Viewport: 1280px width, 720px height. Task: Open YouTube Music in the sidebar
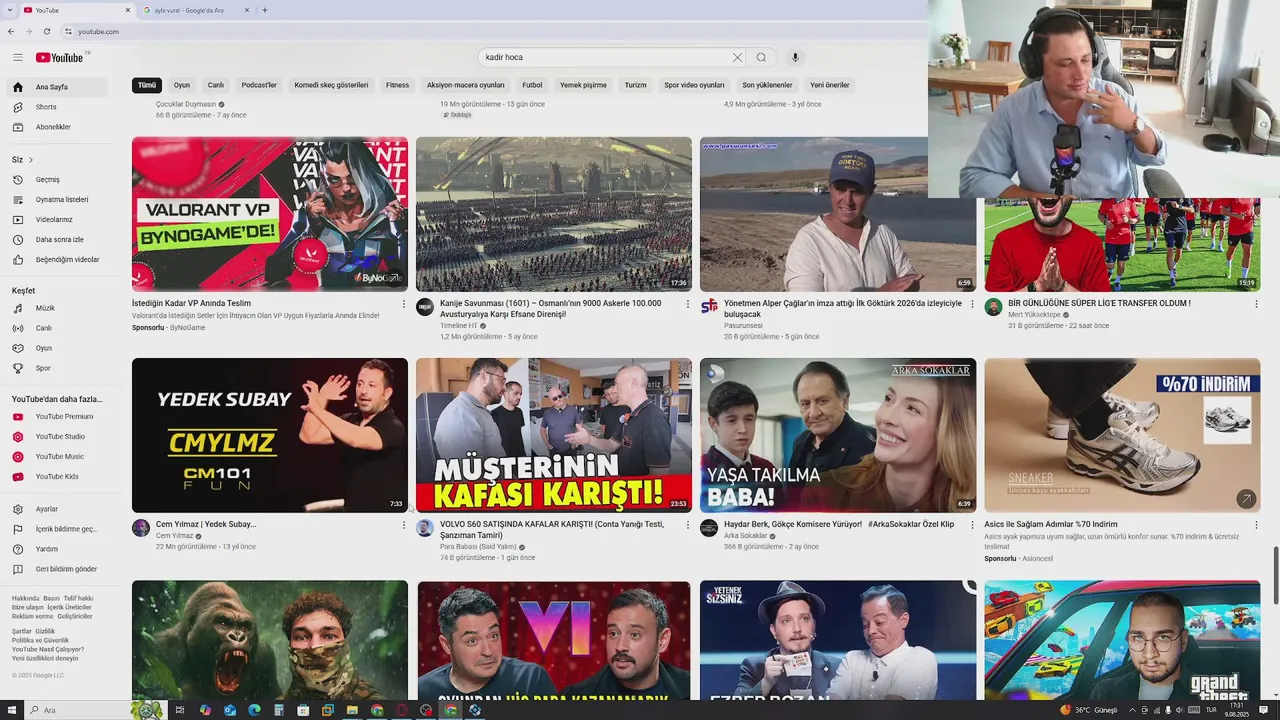point(62,457)
